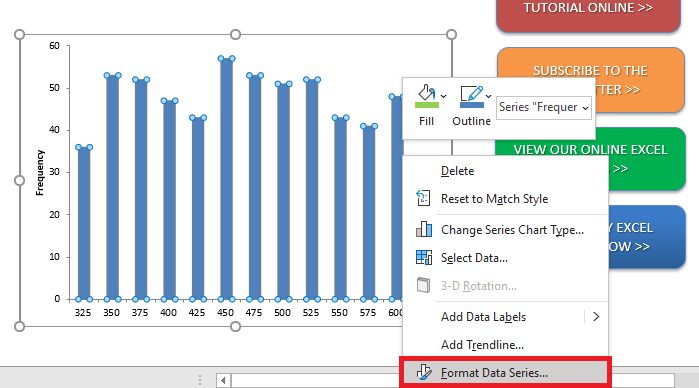This screenshot has width=699, height=388.
Task: Click the vertical axis value 0
Action: point(57,299)
